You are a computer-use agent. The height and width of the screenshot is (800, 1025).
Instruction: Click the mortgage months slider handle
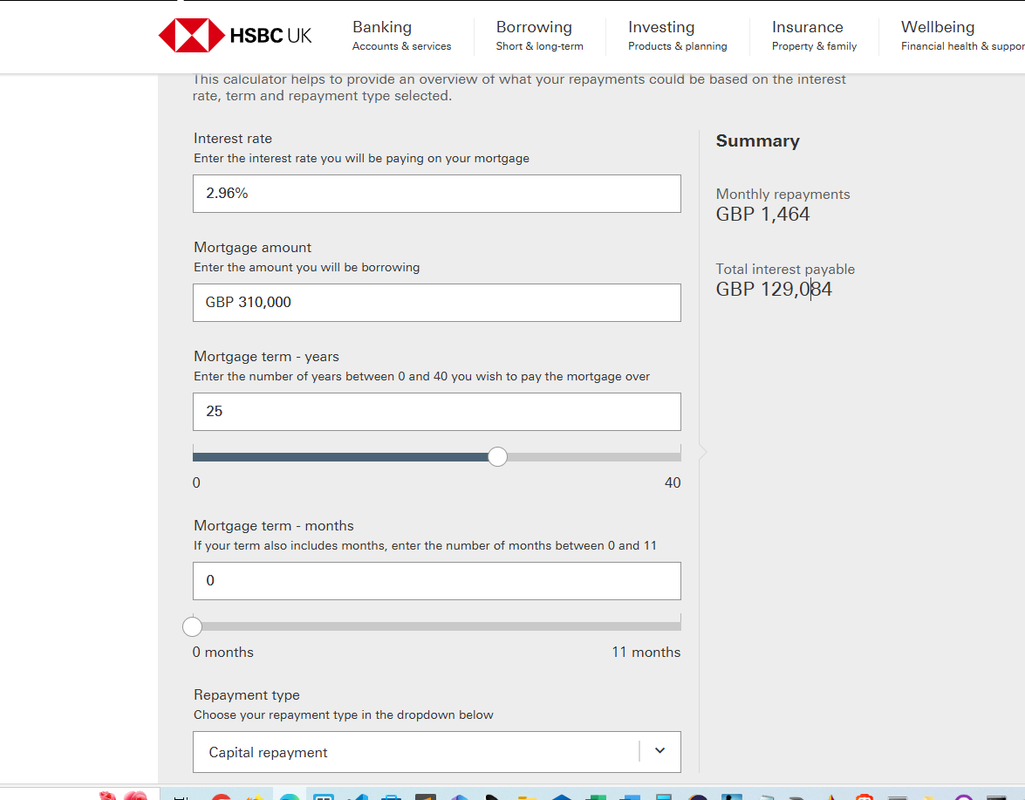192,627
